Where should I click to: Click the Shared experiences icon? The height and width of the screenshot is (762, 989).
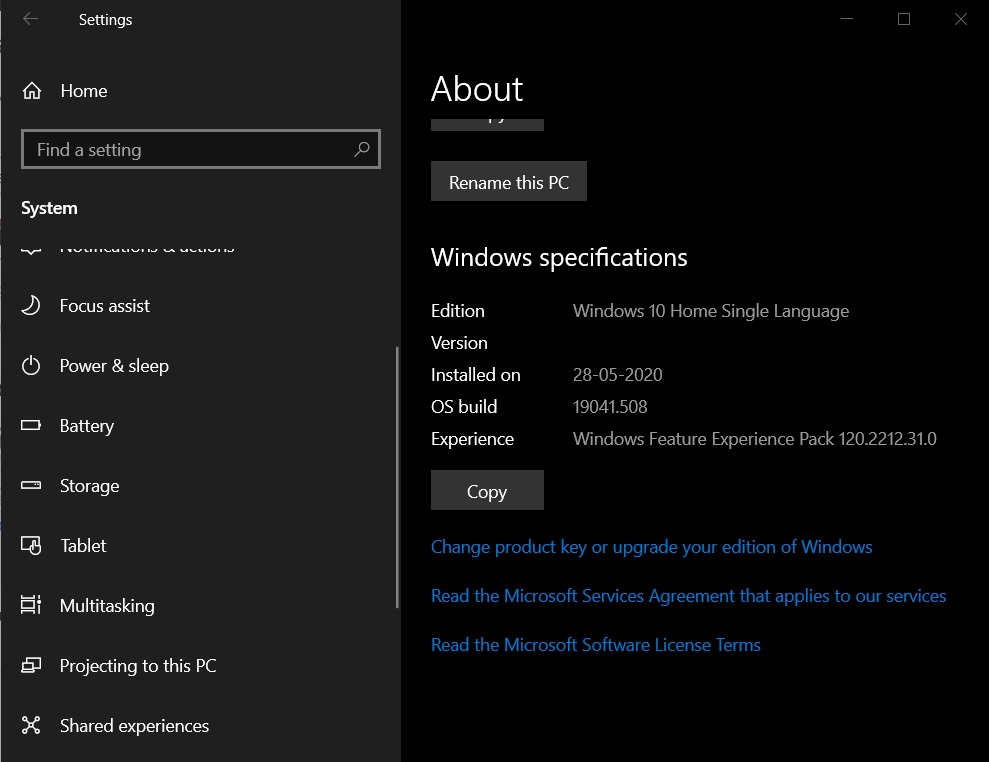click(31, 725)
